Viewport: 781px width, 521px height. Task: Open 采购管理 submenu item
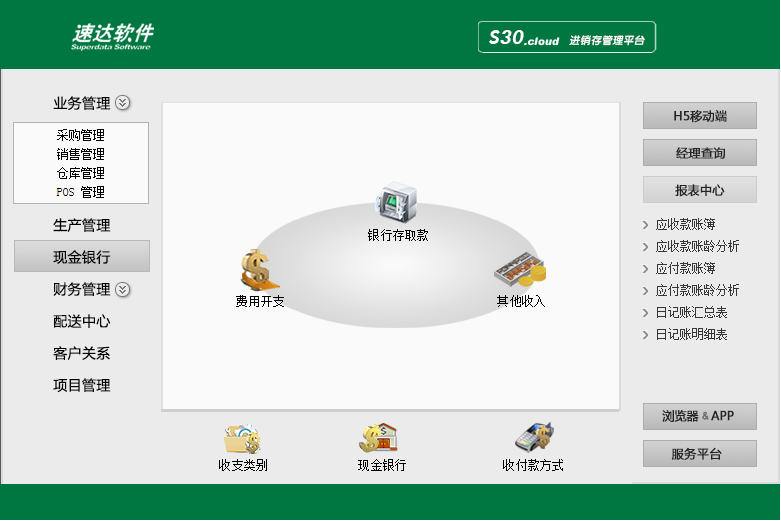click(x=81, y=135)
